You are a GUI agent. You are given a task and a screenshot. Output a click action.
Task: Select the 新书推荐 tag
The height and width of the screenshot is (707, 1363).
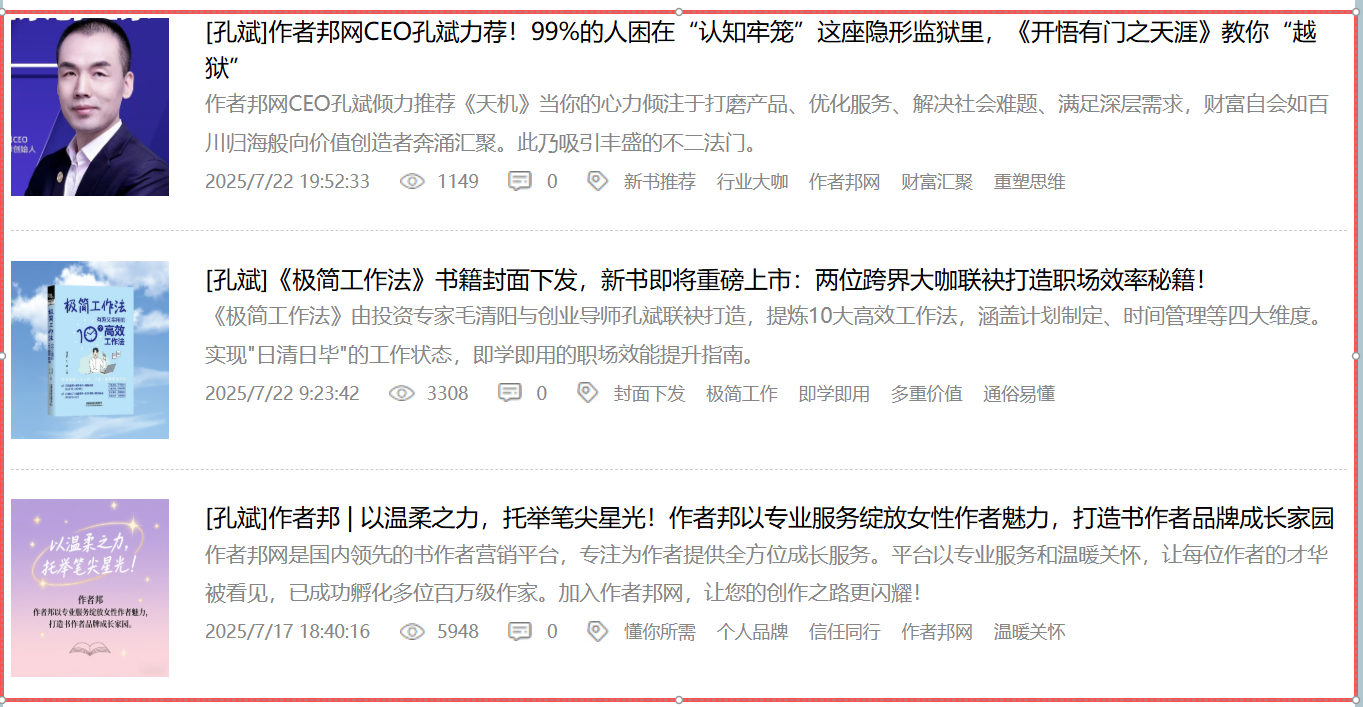[x=660, y=181]
